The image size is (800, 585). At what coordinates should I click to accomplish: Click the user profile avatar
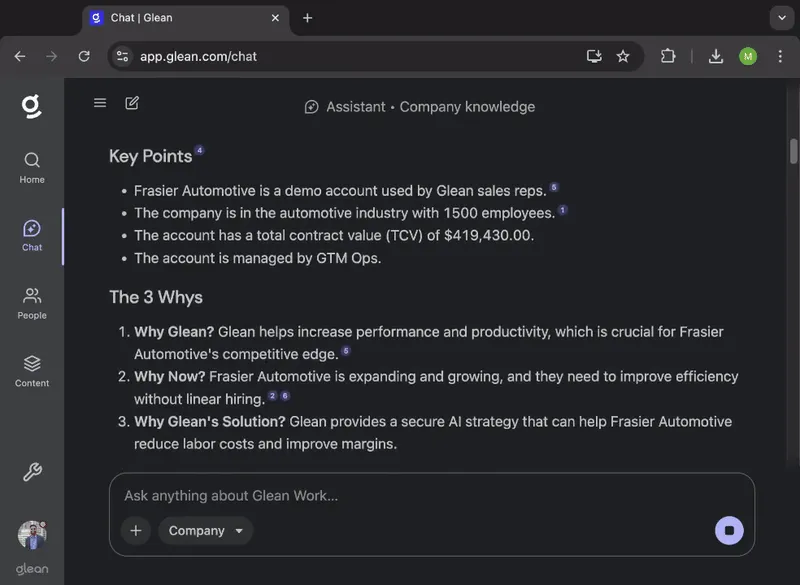click(x=32, y=535)
